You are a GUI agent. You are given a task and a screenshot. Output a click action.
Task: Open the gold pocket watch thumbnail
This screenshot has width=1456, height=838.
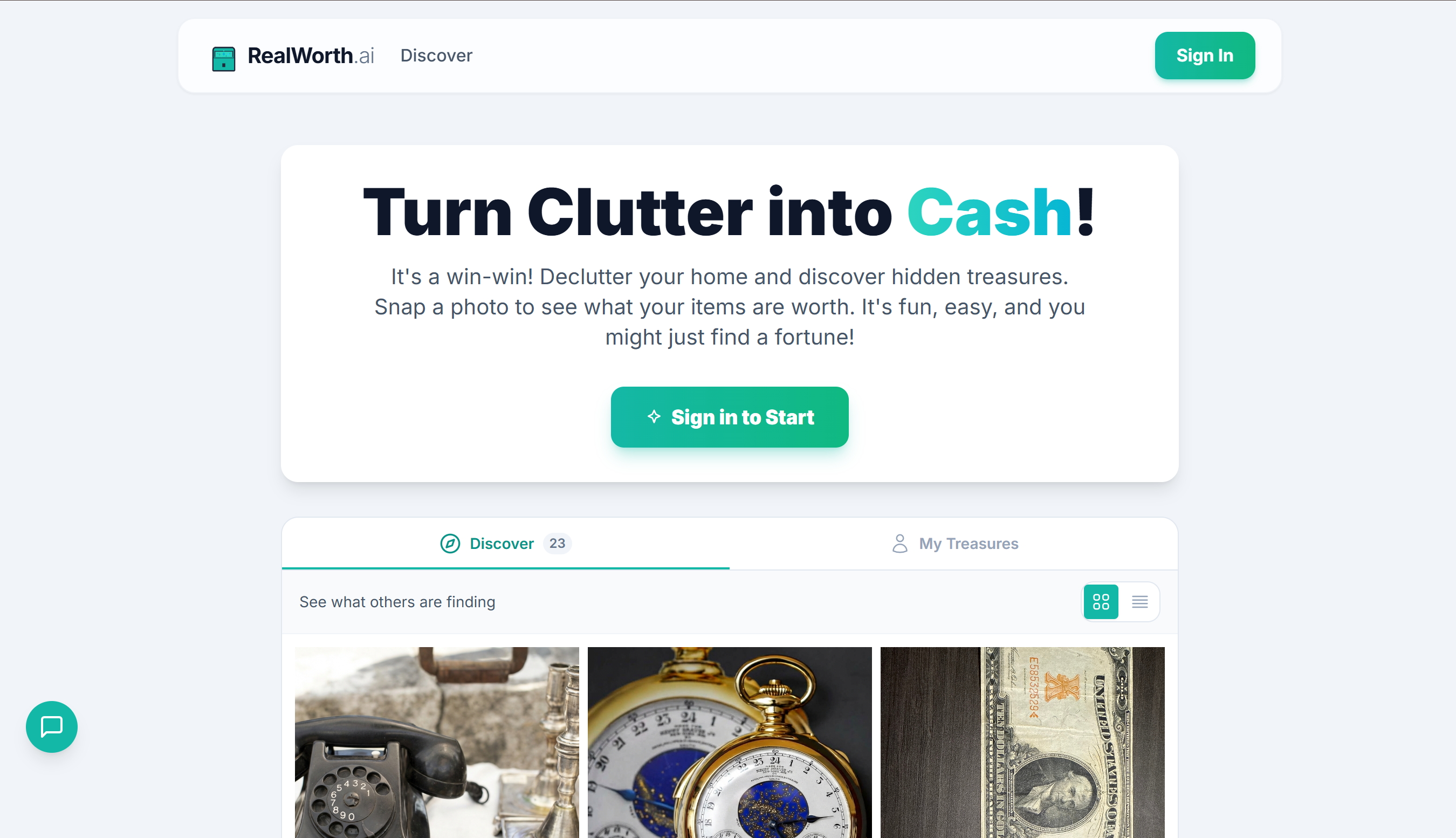pos(729,742)
